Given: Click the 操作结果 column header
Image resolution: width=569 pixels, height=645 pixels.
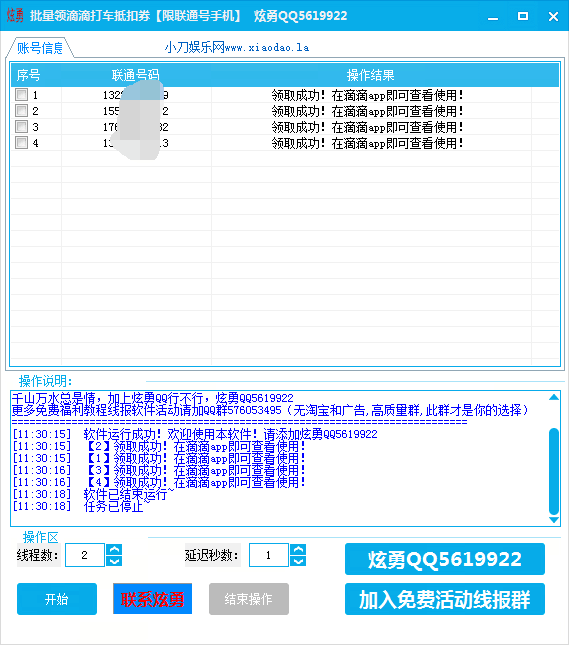Looking at the screenshot, I should coord(371,75).
